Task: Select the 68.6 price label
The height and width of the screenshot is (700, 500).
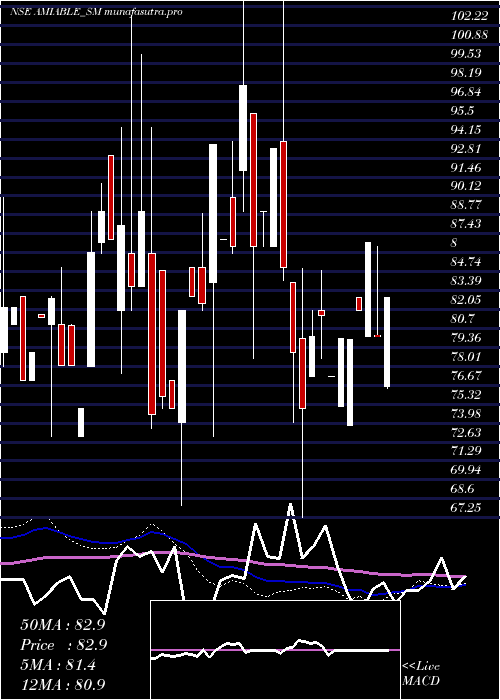Action: point(462,489)
